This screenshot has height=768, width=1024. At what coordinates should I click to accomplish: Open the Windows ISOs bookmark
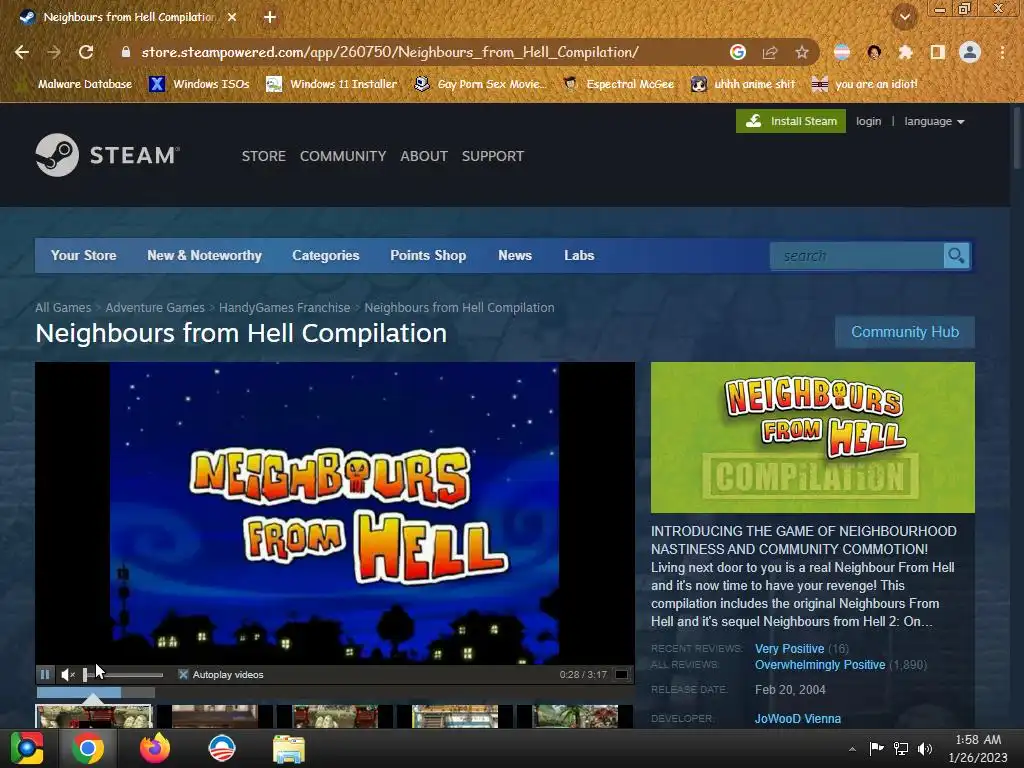click(x=200, y=84)
